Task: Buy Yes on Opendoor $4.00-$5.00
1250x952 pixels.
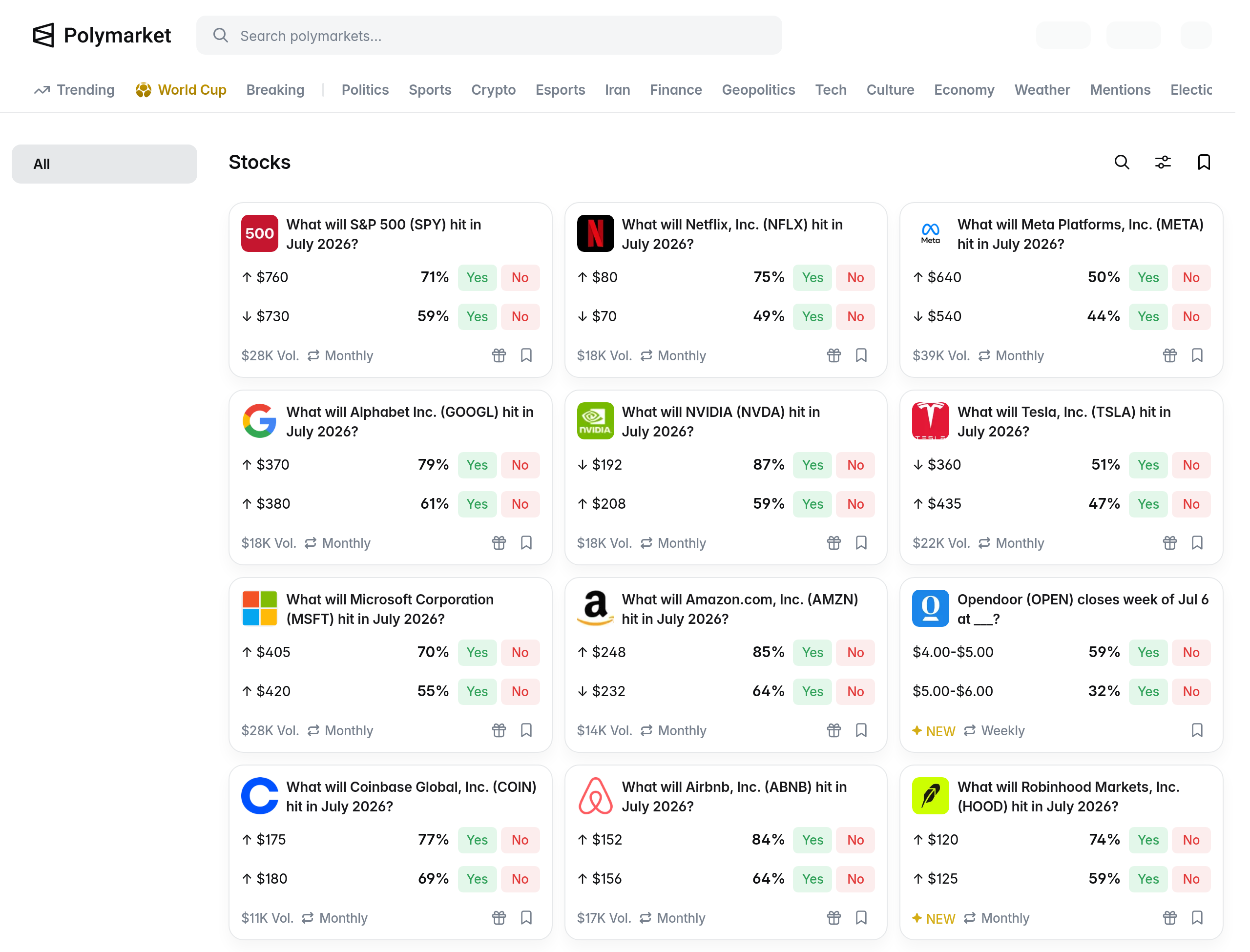Action: click(1148, 653)
